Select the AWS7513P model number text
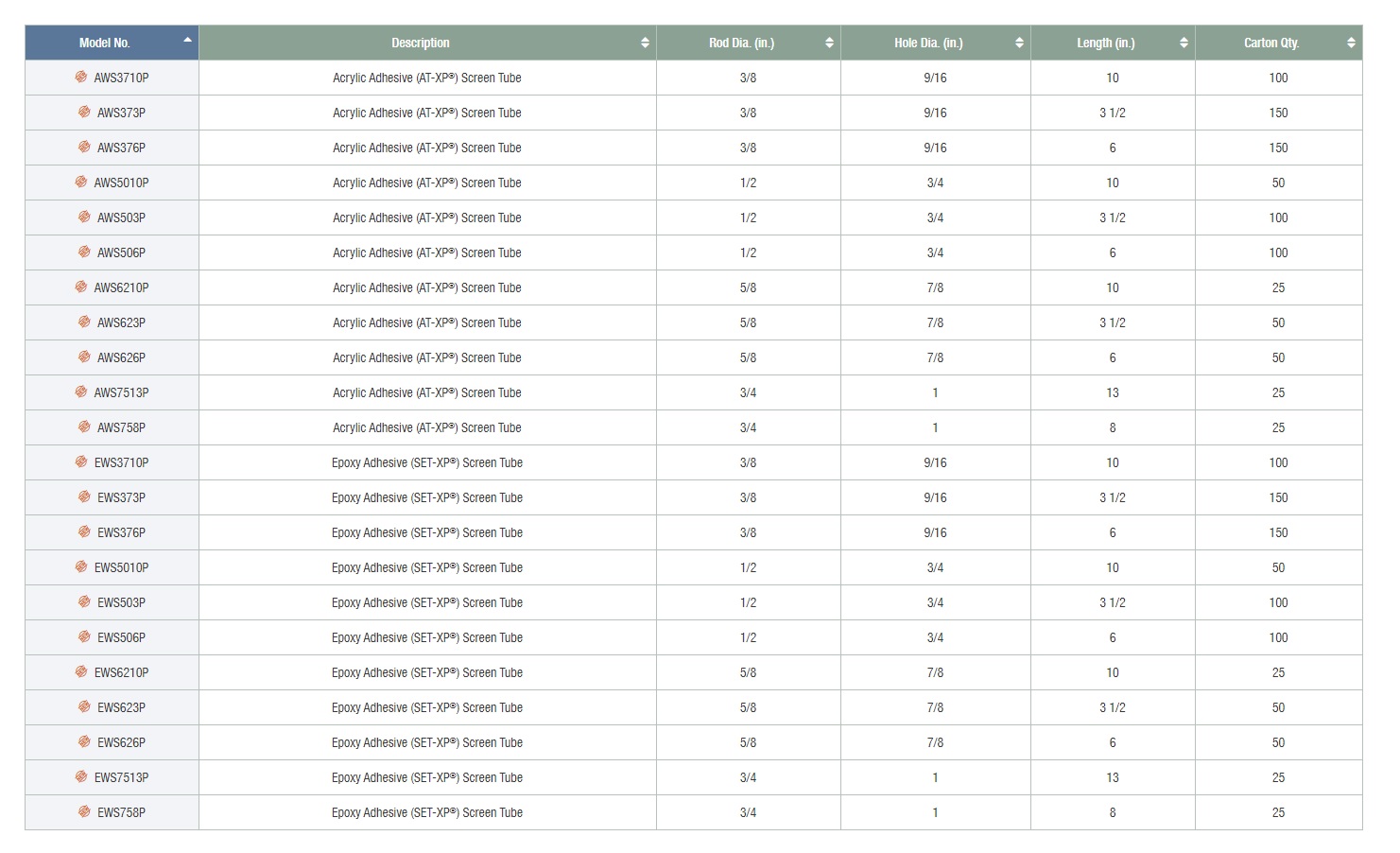Screen dimensions: 1400x853 (121, 392)
